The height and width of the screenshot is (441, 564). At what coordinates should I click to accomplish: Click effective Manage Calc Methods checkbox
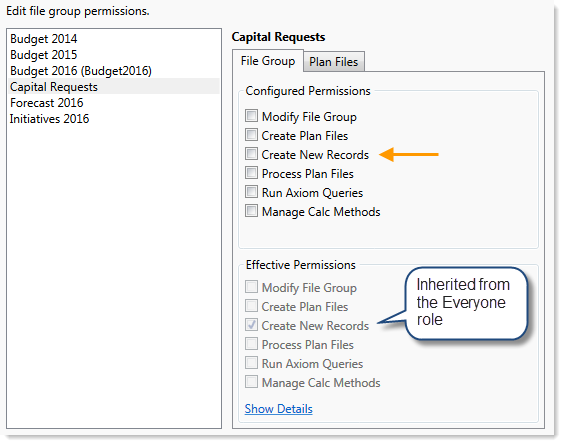pyautogui.click(x=251, y=382)
